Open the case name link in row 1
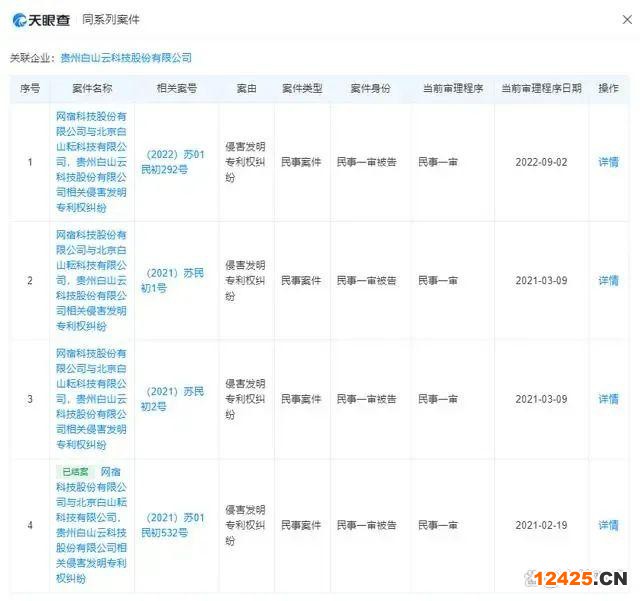 (90, 162)
